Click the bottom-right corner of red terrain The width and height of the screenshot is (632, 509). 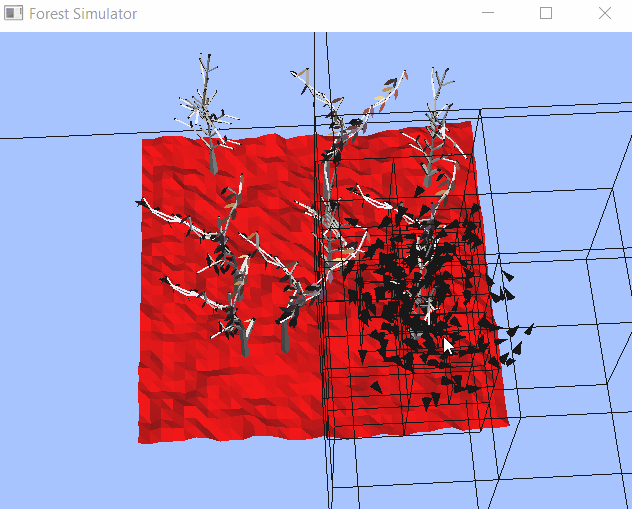point(506,420)
